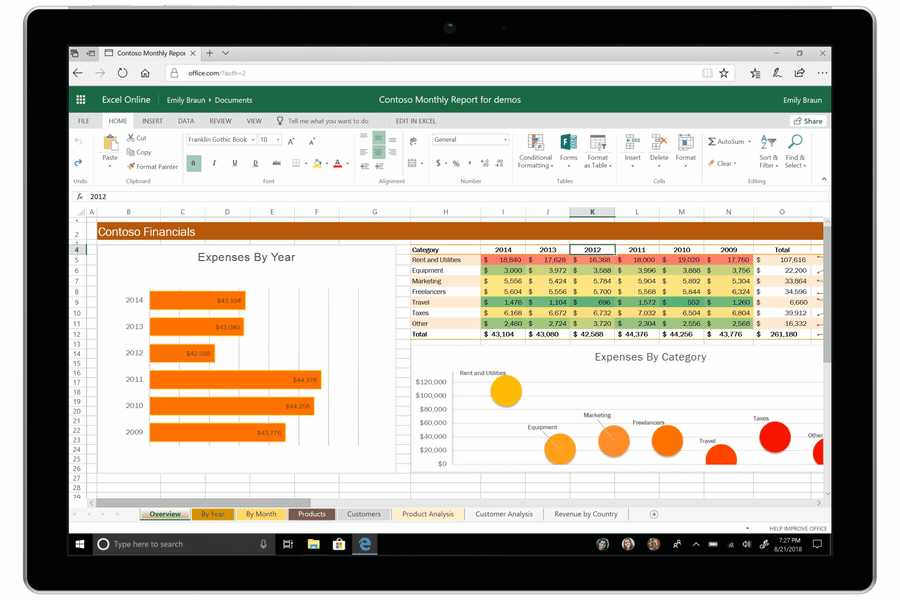Open the By Month sheet tab
The height and width of the screenshot is (600, 900).
(261, 514)
